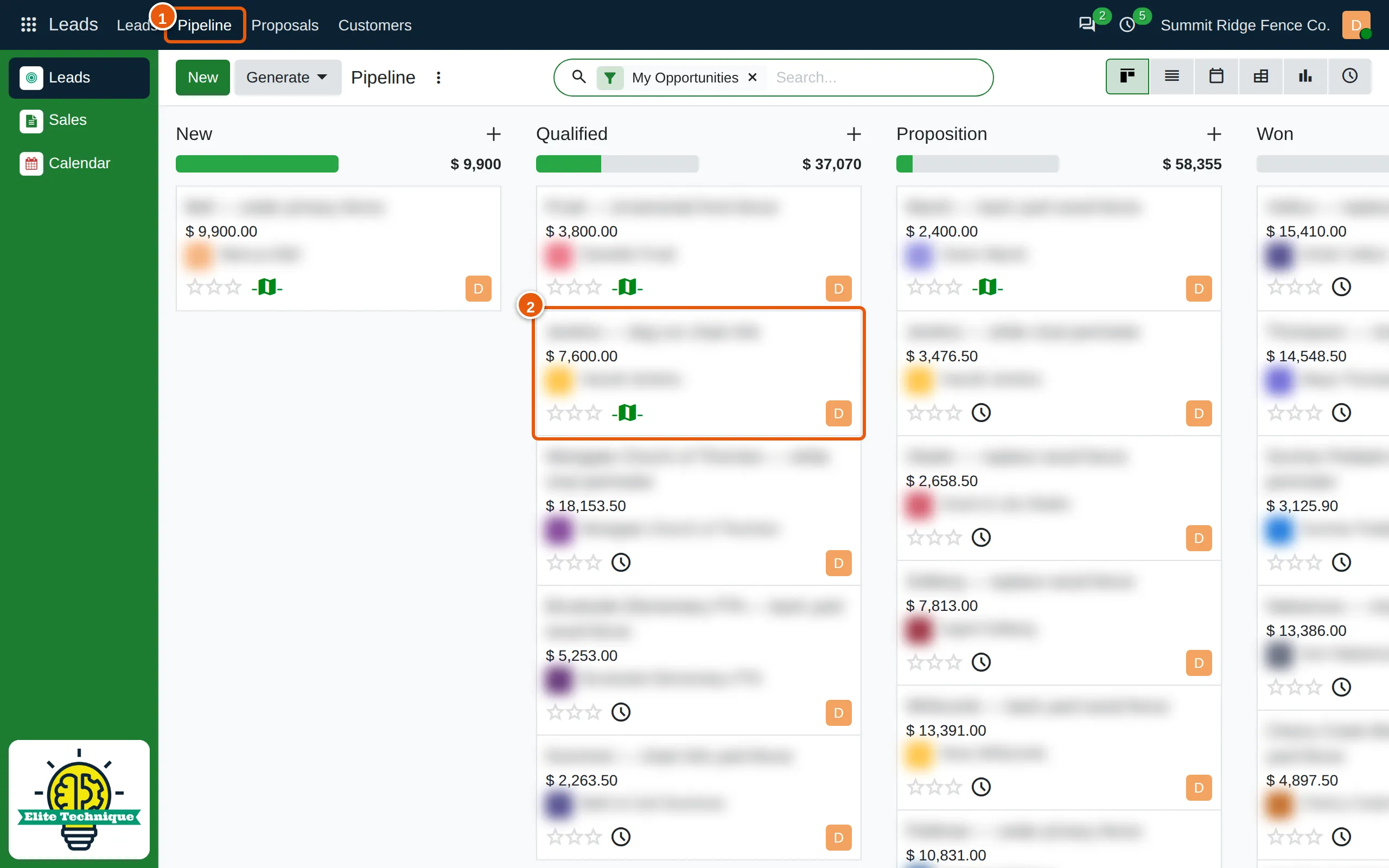Select Leads in the sidebar
Image resolution: width=1389 pixels, height=868 pixels.
[x=79, y=78]
